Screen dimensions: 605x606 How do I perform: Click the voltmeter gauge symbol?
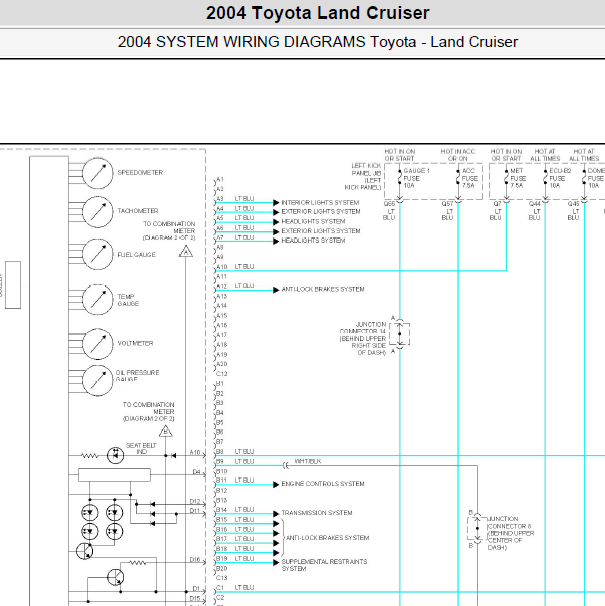click(x=97, y=344)
